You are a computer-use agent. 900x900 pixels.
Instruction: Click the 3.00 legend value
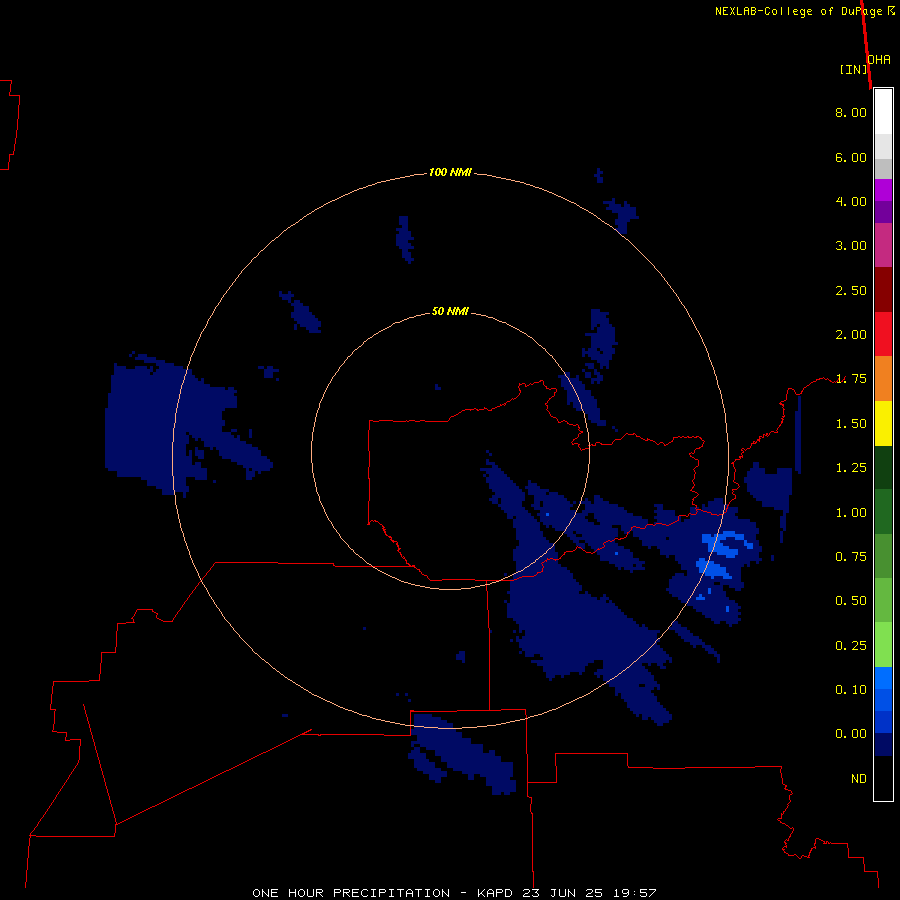[x=851, y=246]
